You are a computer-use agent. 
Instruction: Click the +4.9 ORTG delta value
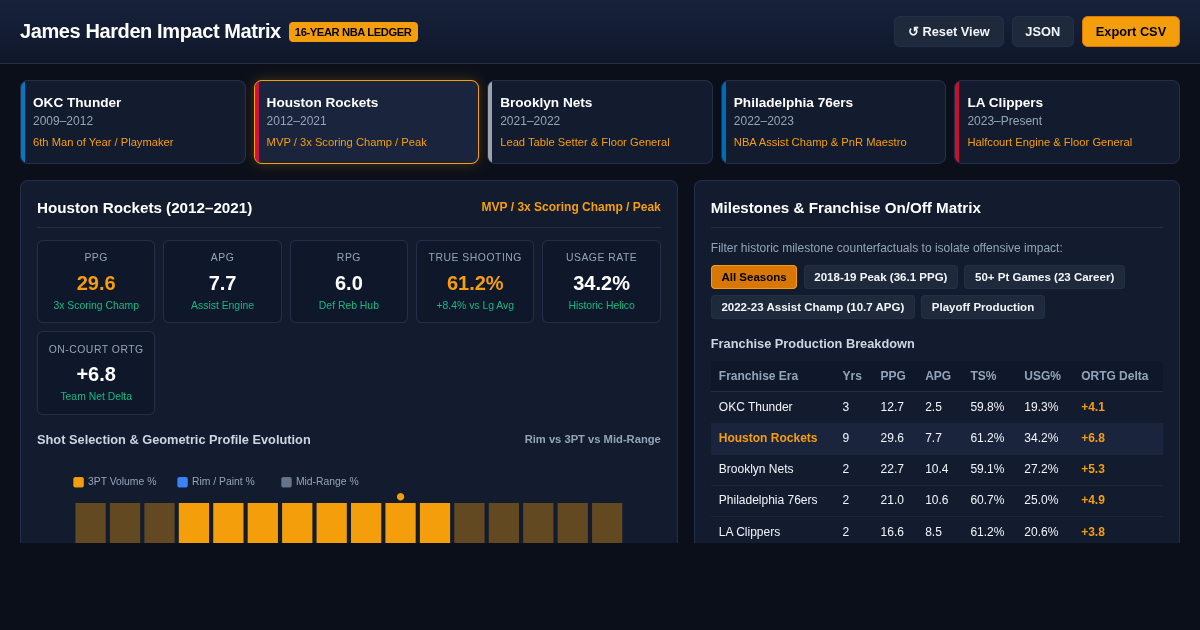click(1093, 500)
